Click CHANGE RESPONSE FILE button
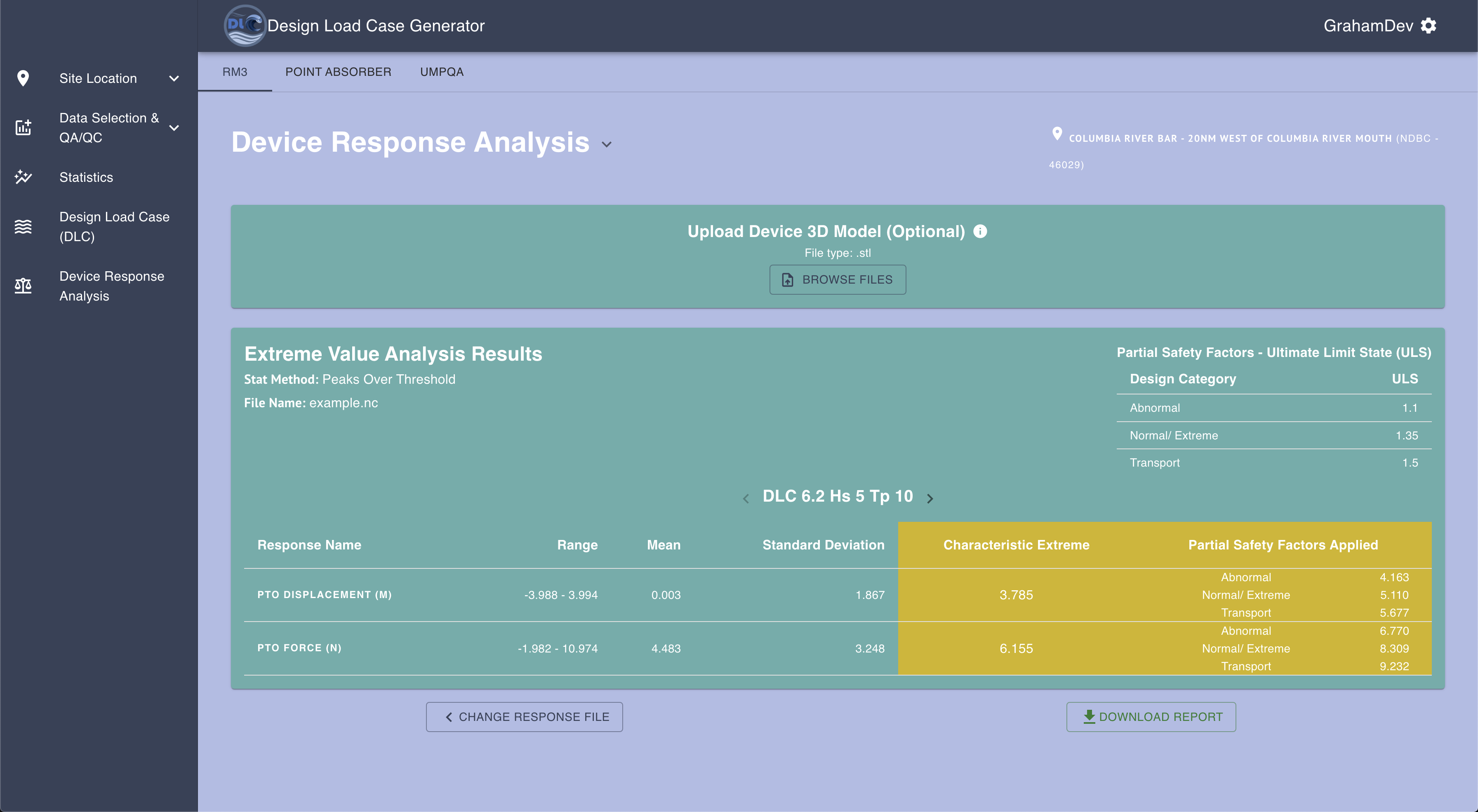 (524, 717)
